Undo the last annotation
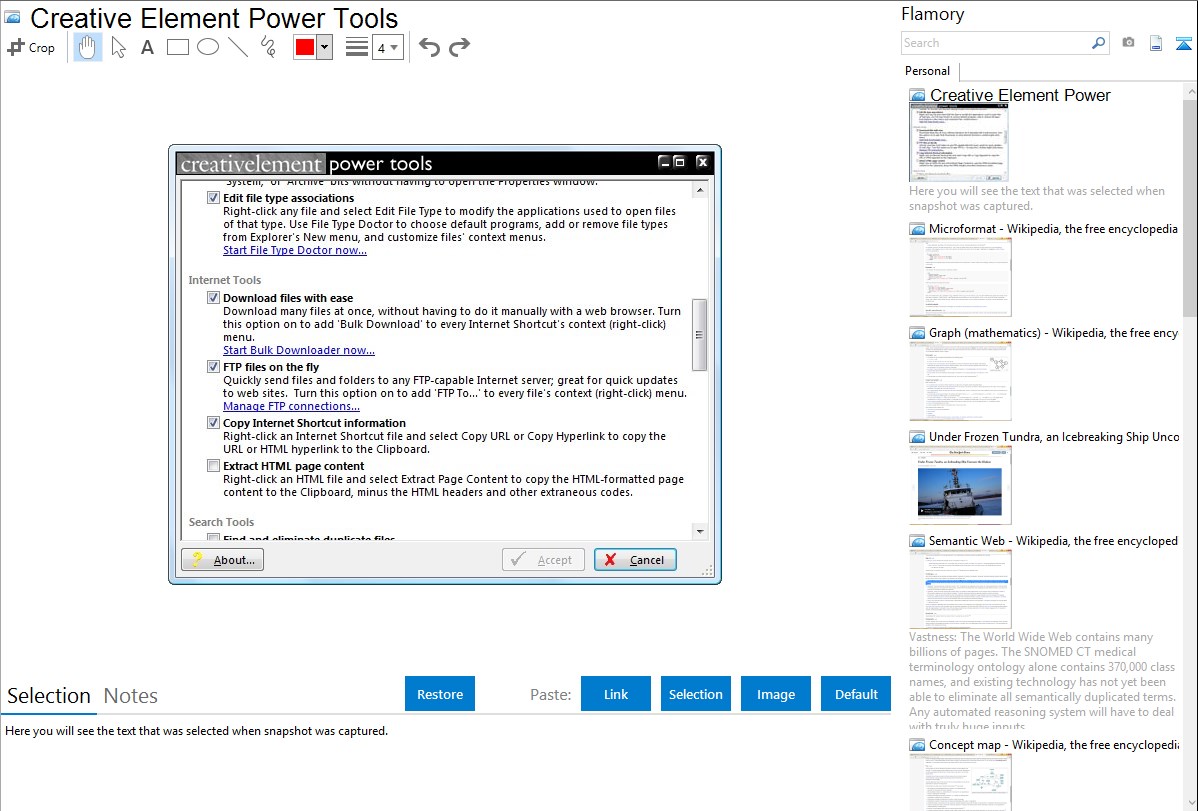1198x811 pixels. 429,47
